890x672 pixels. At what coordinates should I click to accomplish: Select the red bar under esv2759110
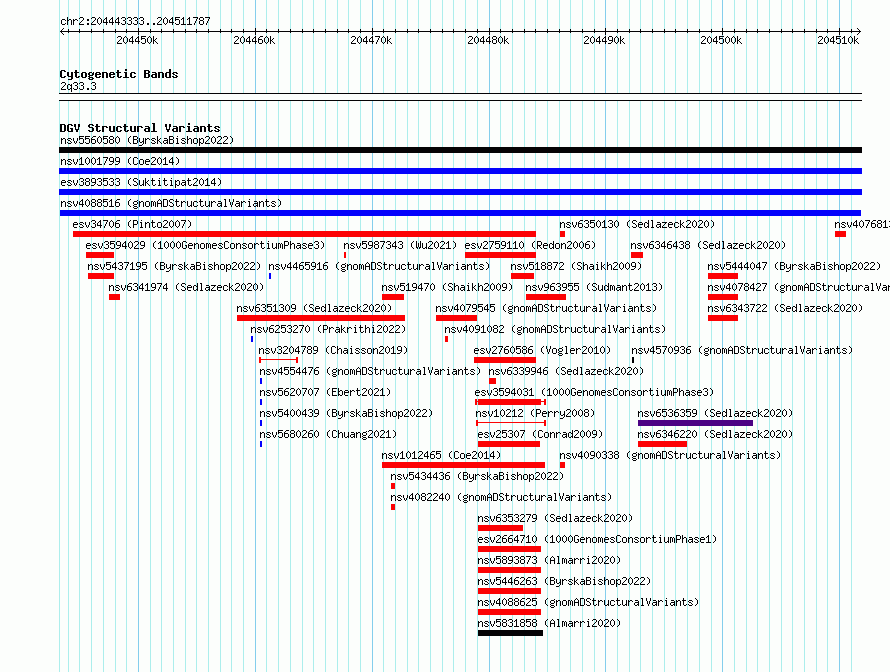[501, 255]
